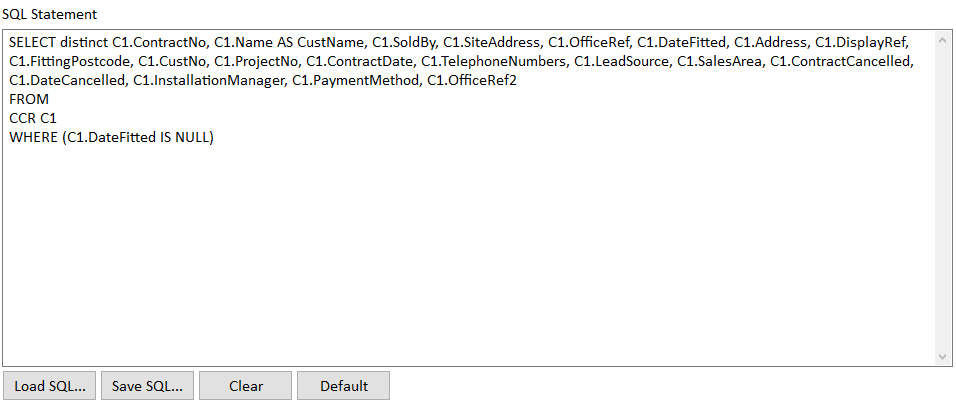Image resolution: width=956 pixels, height=410 pixels.
Task: Save the query with Save SQL...
Action: coord(147,386)
